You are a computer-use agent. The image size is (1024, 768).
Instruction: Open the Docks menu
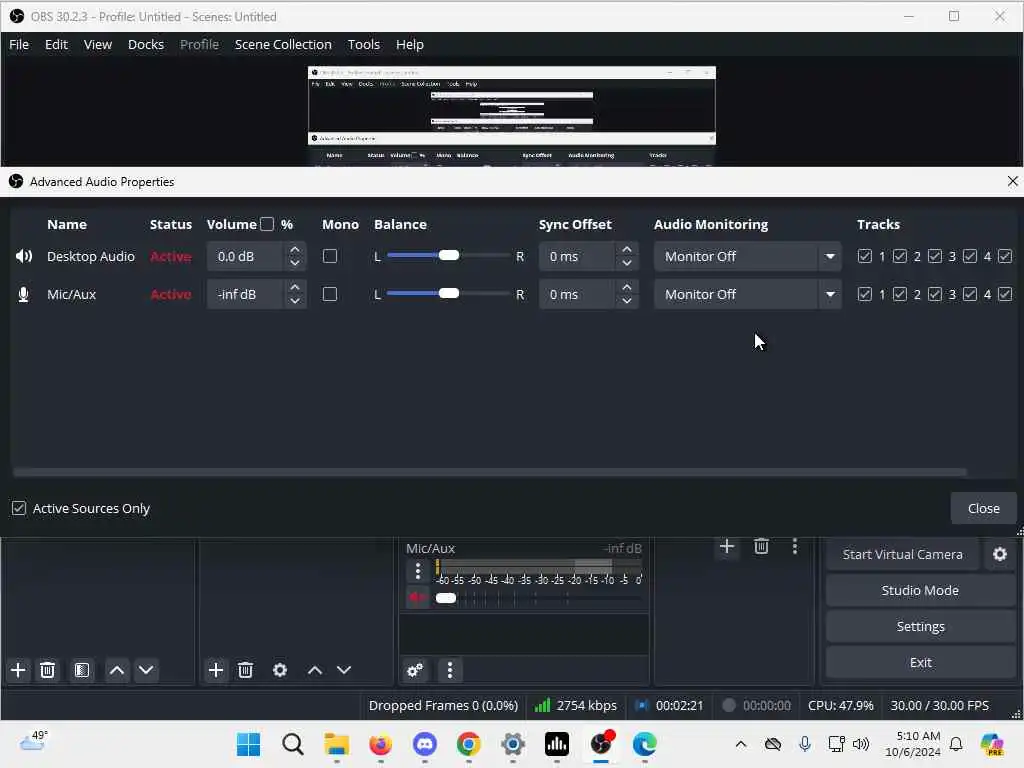click(x=146, y=44)
